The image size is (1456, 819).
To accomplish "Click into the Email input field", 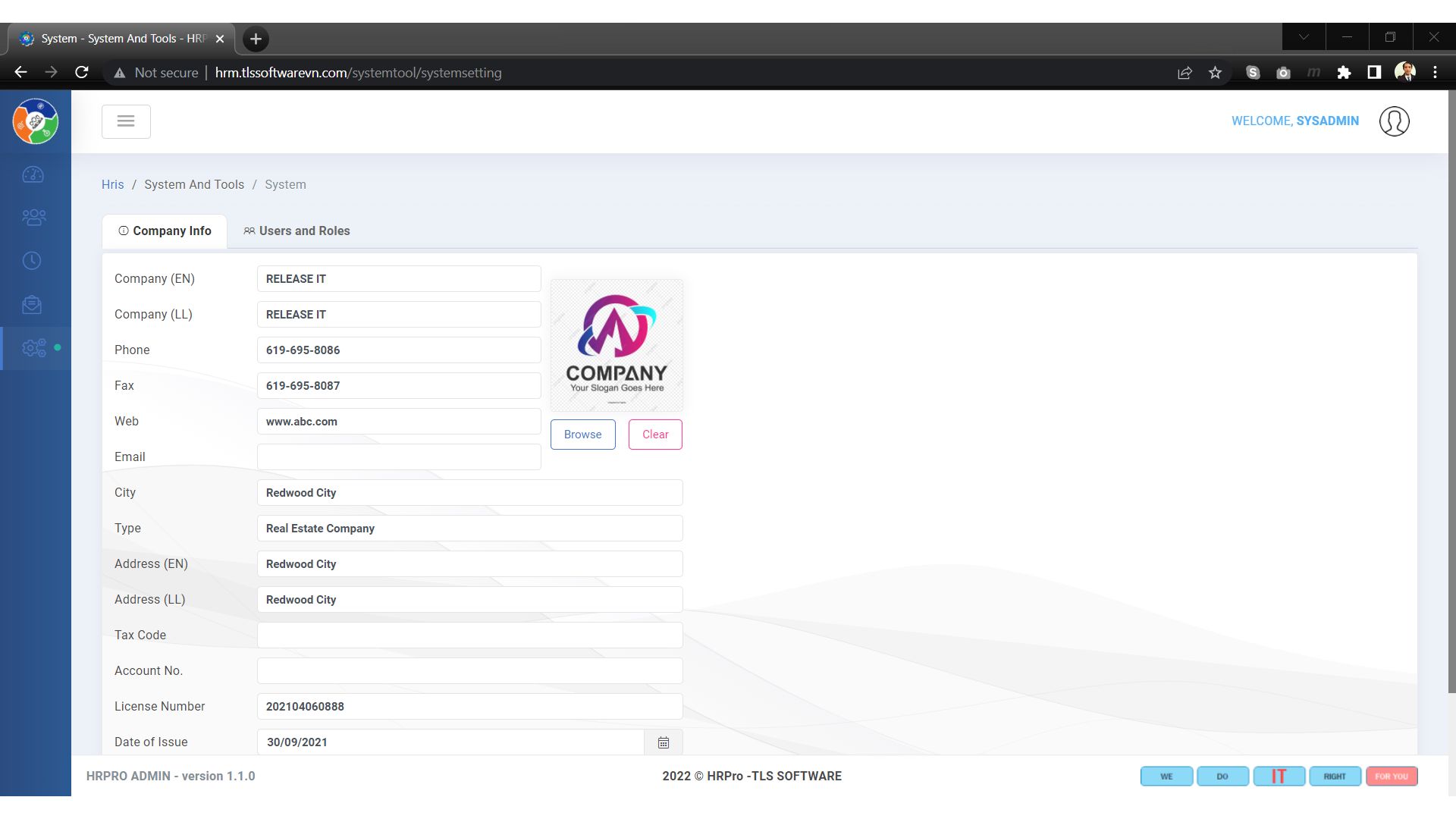I will 399,457.
